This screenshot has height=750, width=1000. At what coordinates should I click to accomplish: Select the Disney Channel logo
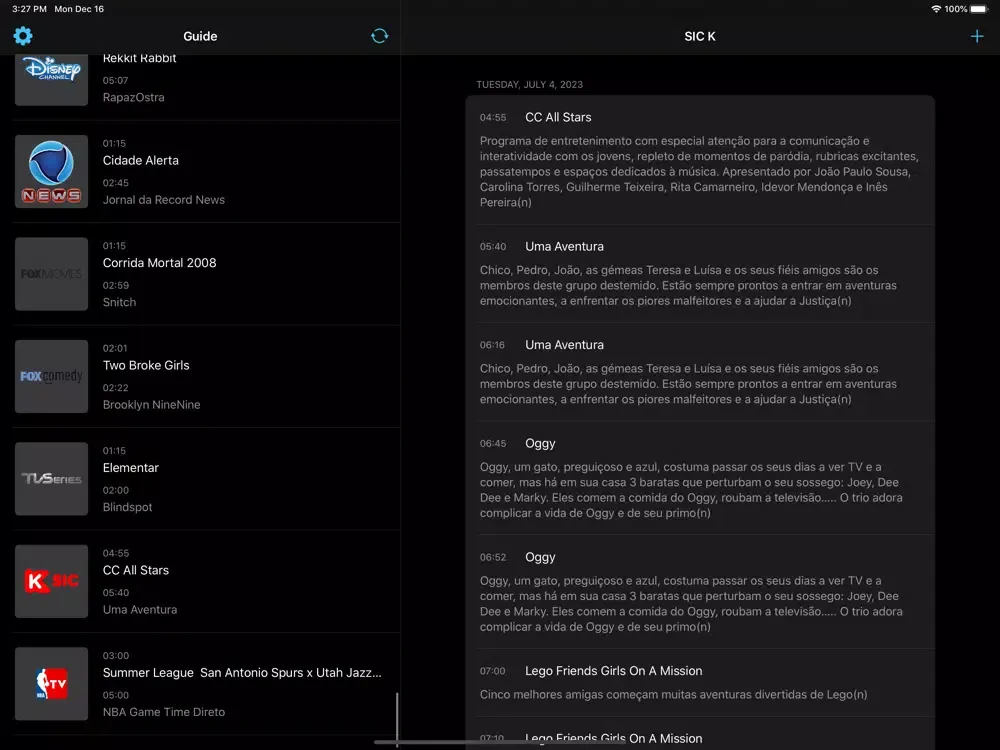[52, 80]
